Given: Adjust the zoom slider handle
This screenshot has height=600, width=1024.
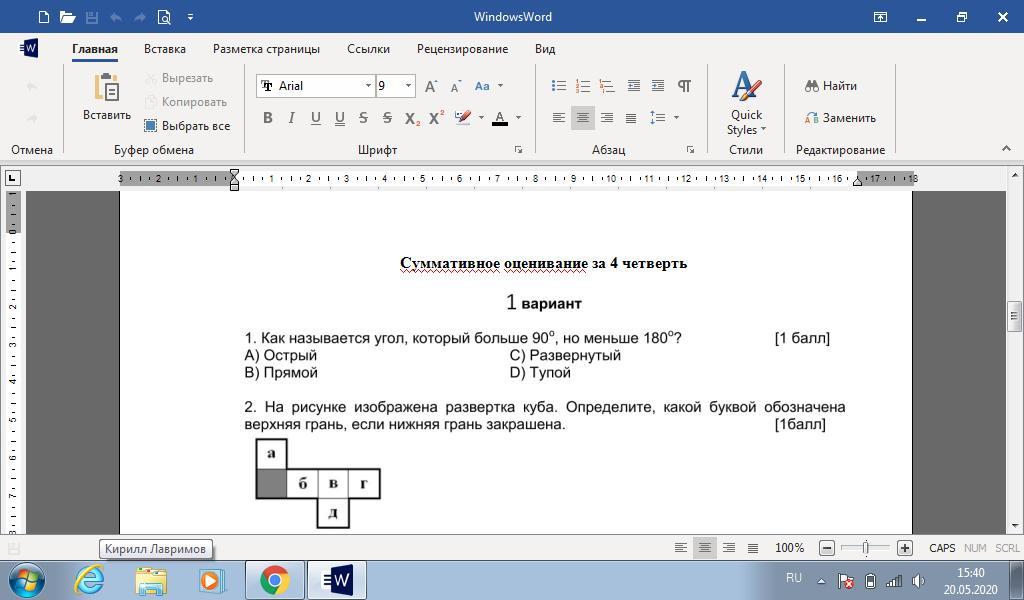Looking at the screenshot, I should click(x=865, y=548).
